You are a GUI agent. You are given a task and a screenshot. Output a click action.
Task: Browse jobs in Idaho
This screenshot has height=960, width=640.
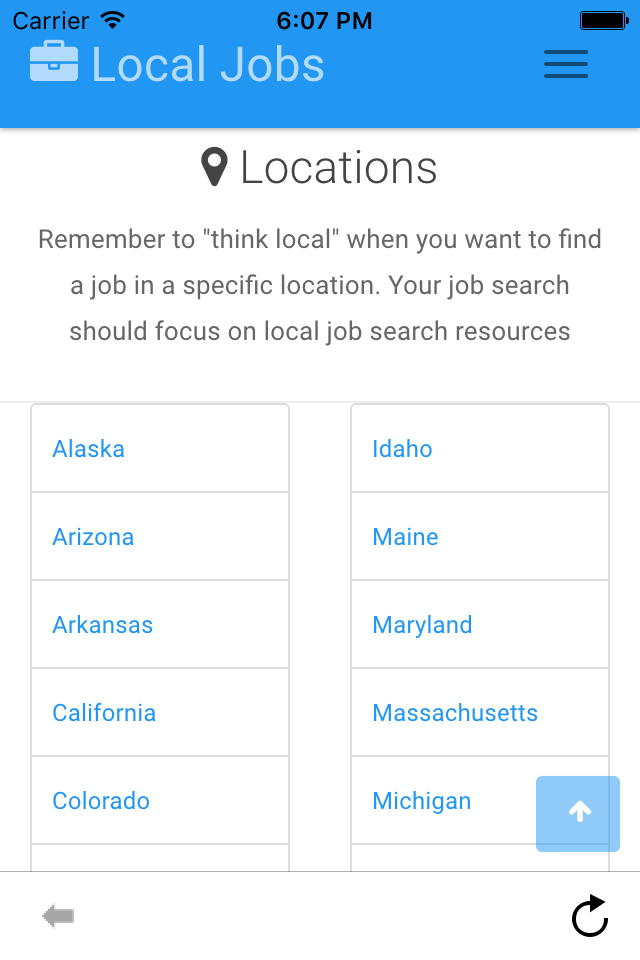[x=402, y=449]
